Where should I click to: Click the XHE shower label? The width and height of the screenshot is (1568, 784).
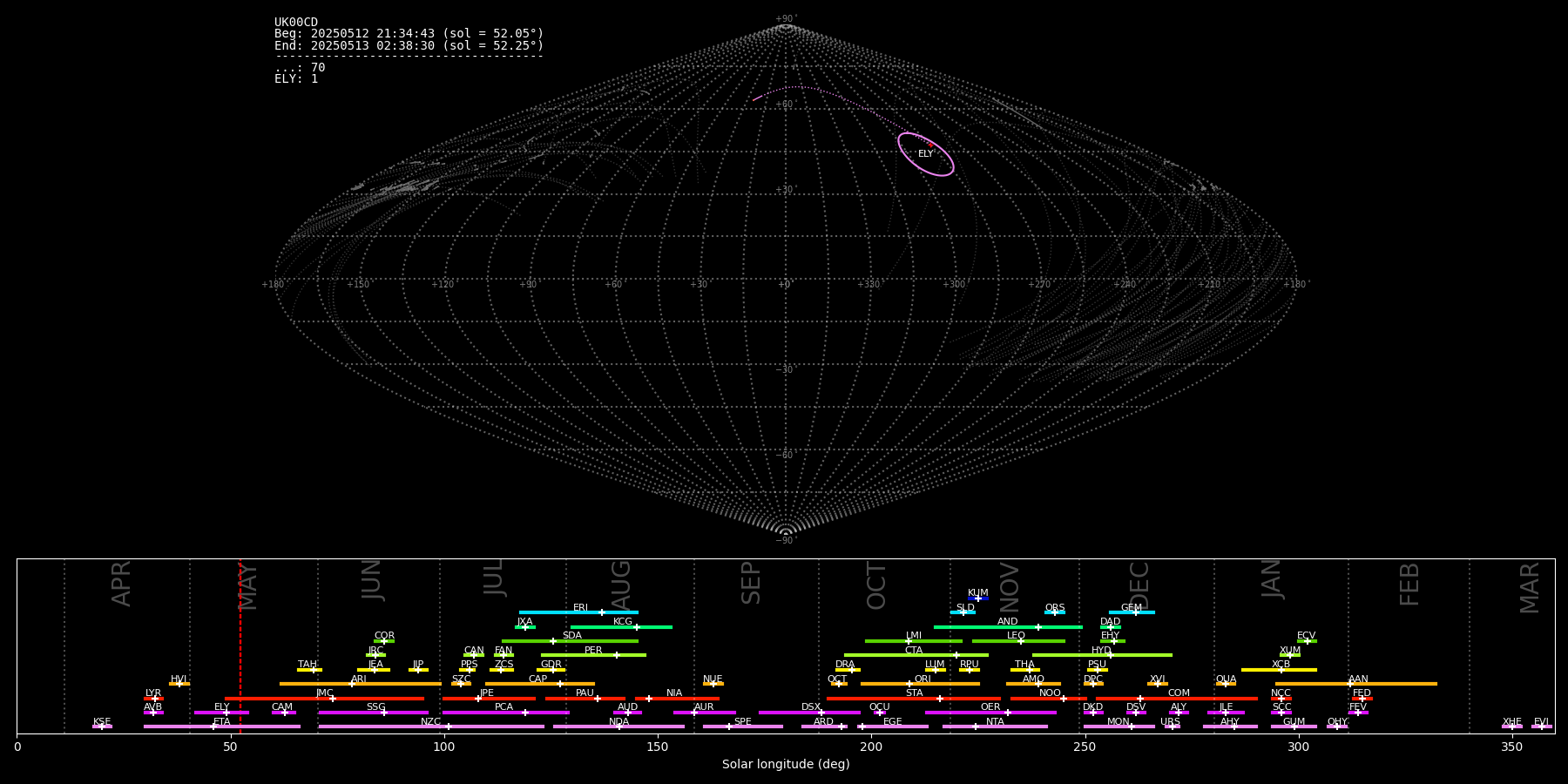1512,722
